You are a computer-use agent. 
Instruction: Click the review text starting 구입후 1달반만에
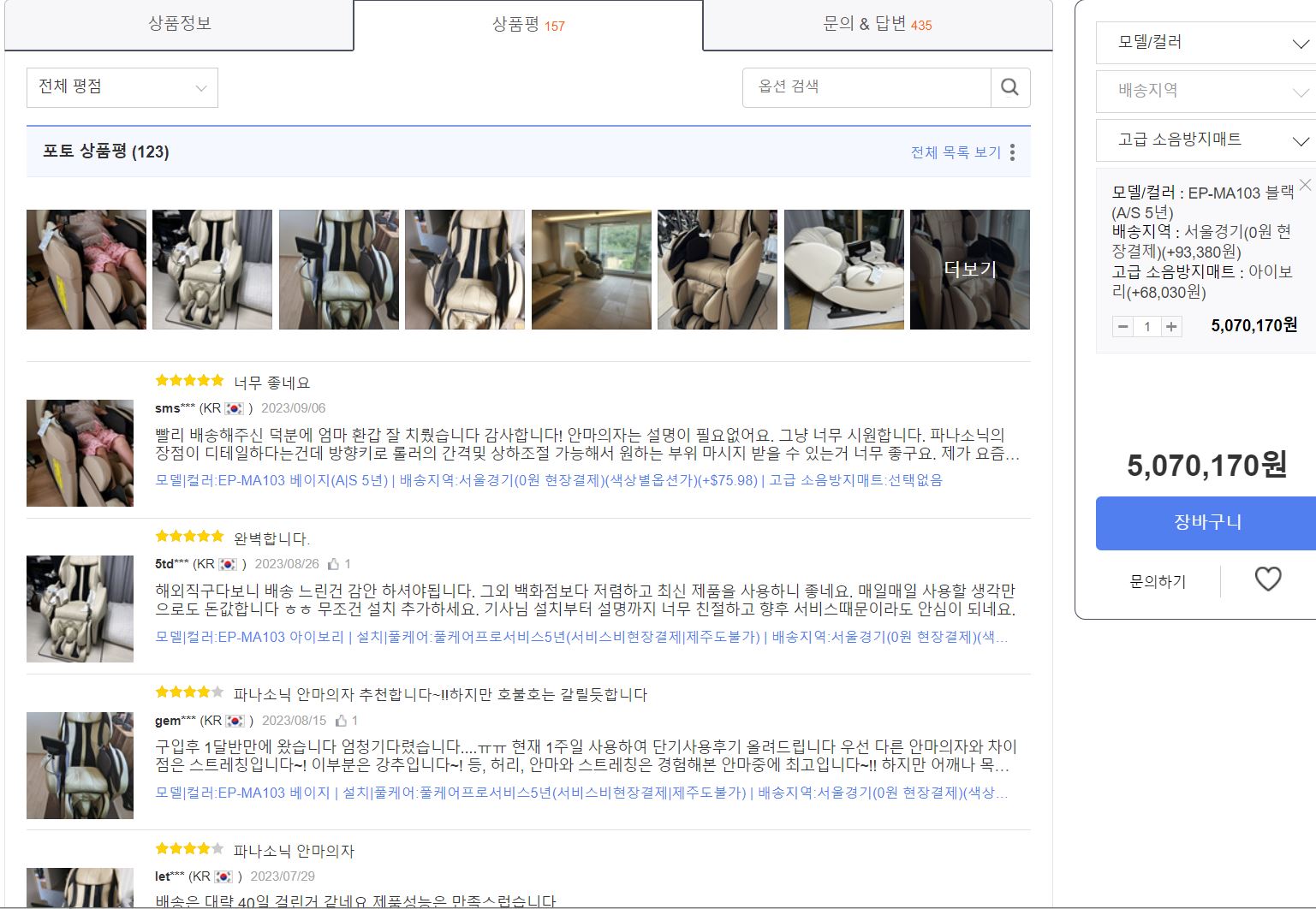pos(587,756)
